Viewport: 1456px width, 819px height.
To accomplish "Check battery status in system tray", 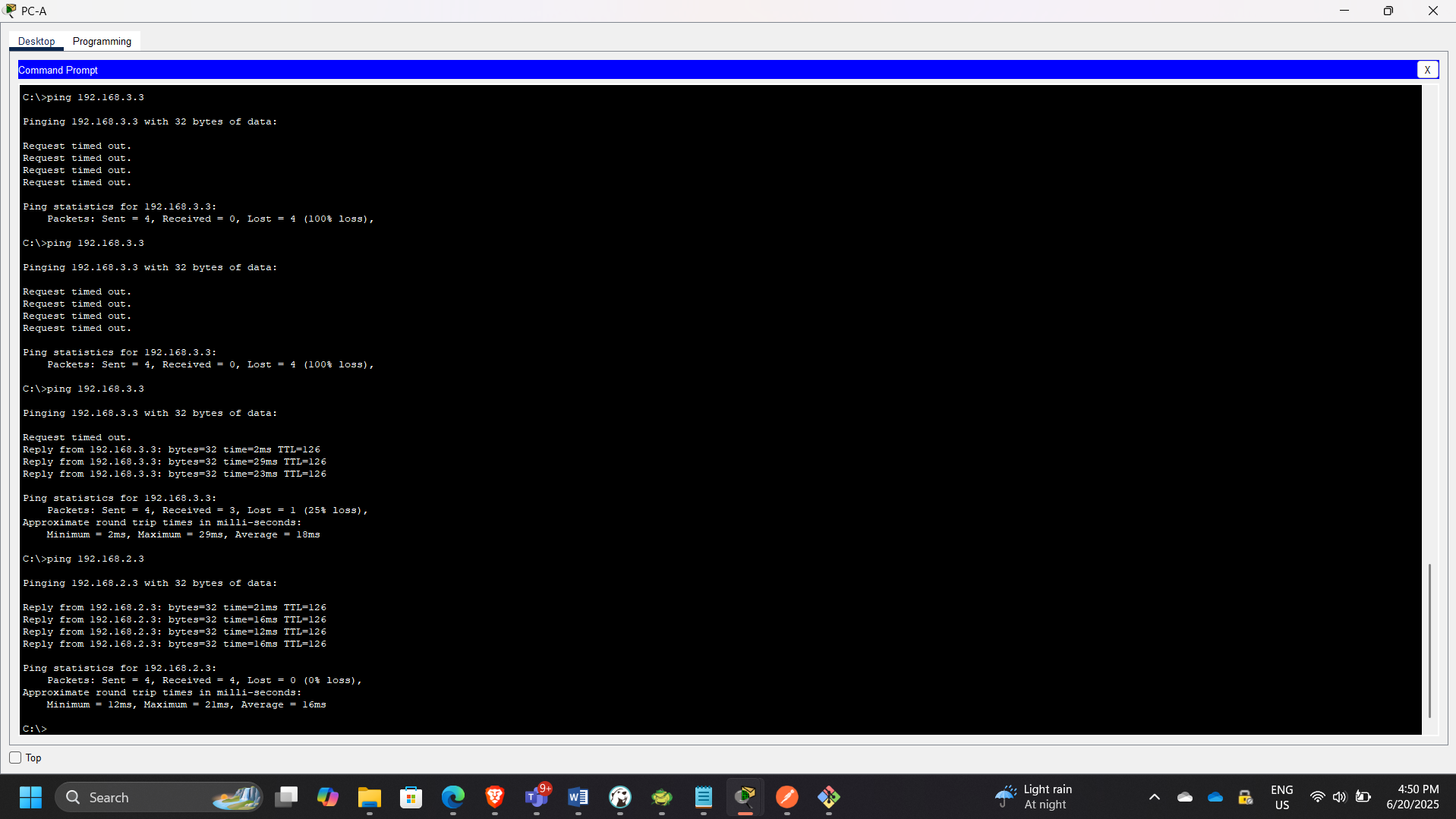I will 1364,797.
